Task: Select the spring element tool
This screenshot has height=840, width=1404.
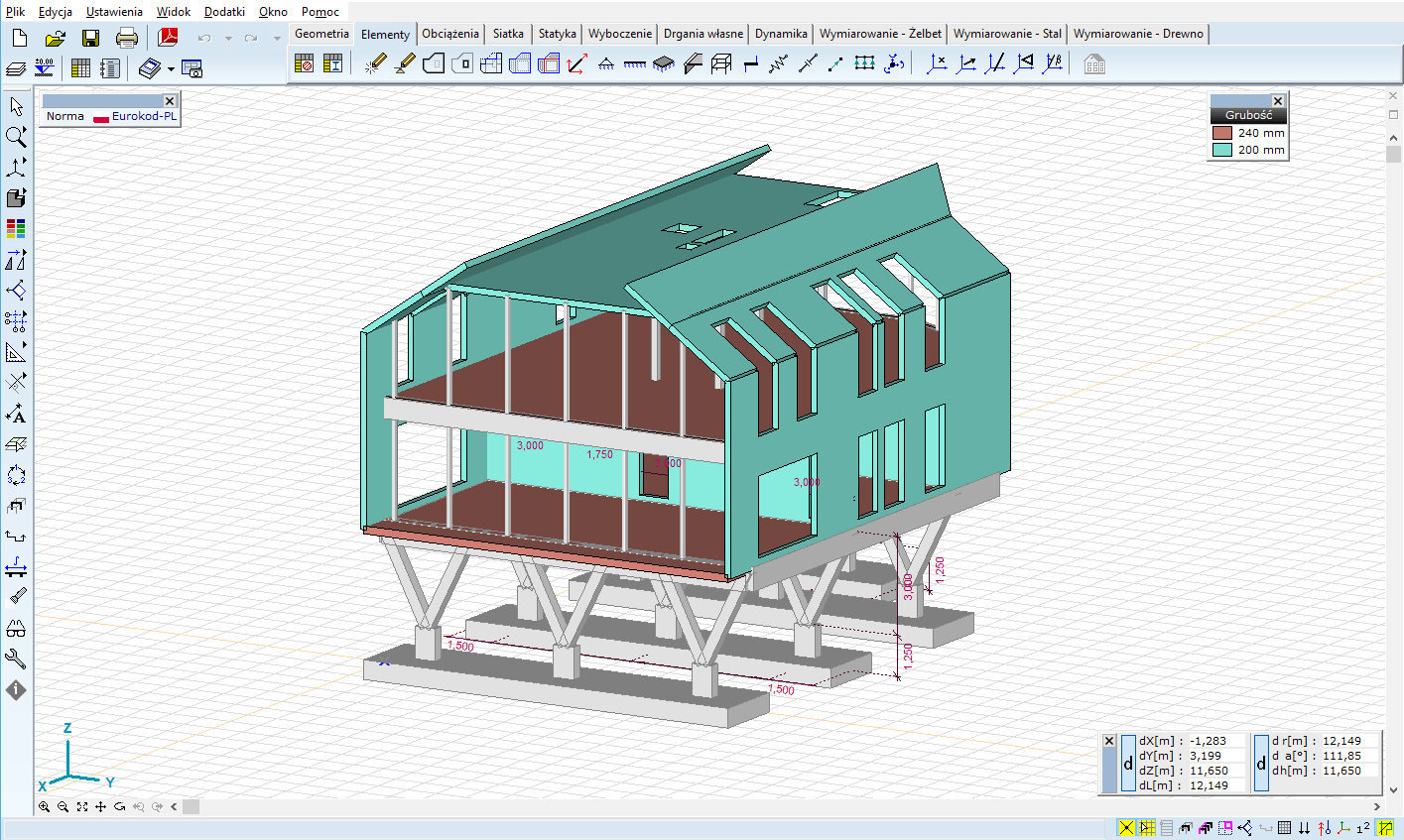Action: pos(778,64)
